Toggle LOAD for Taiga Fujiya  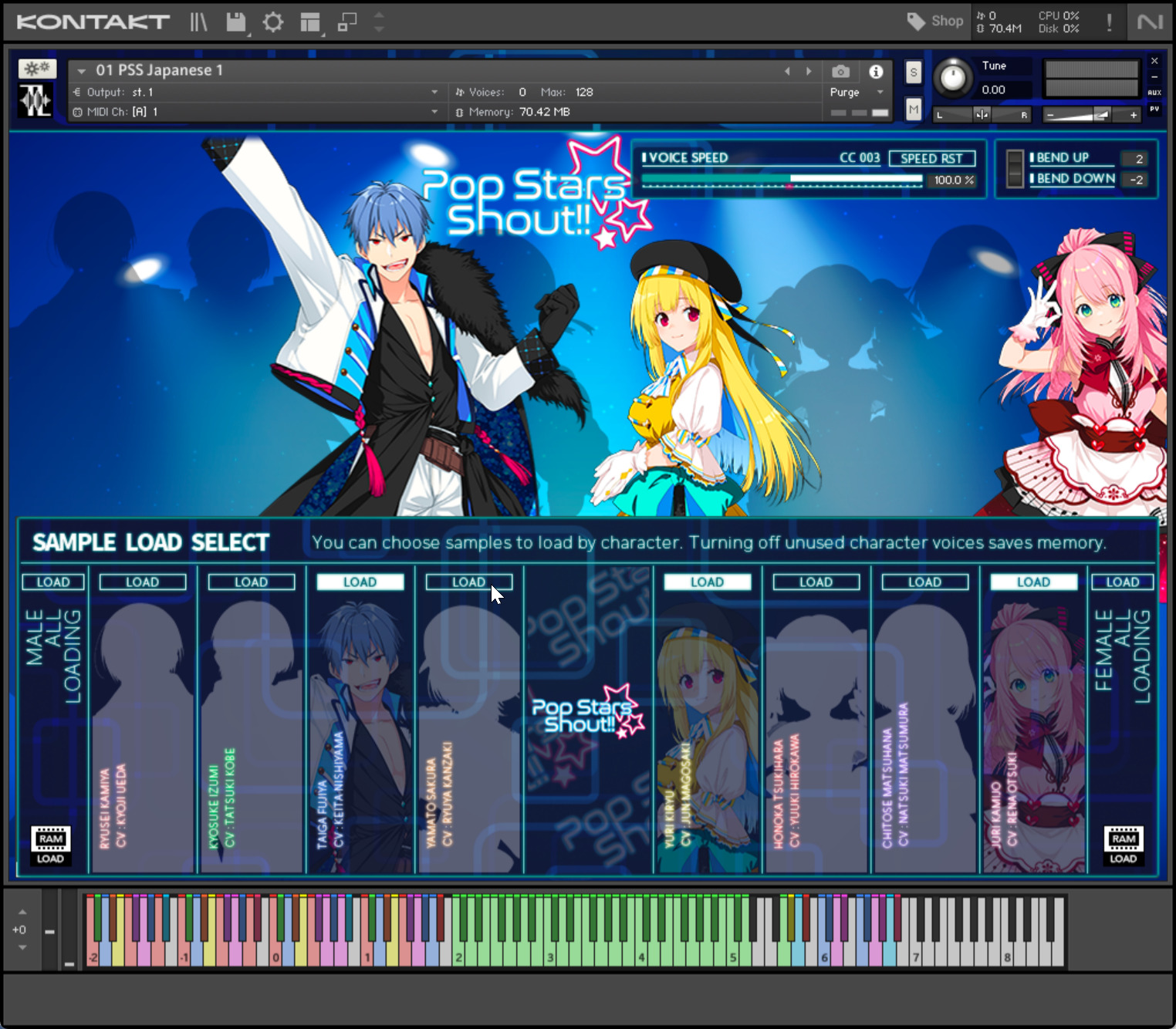(360, 582)
